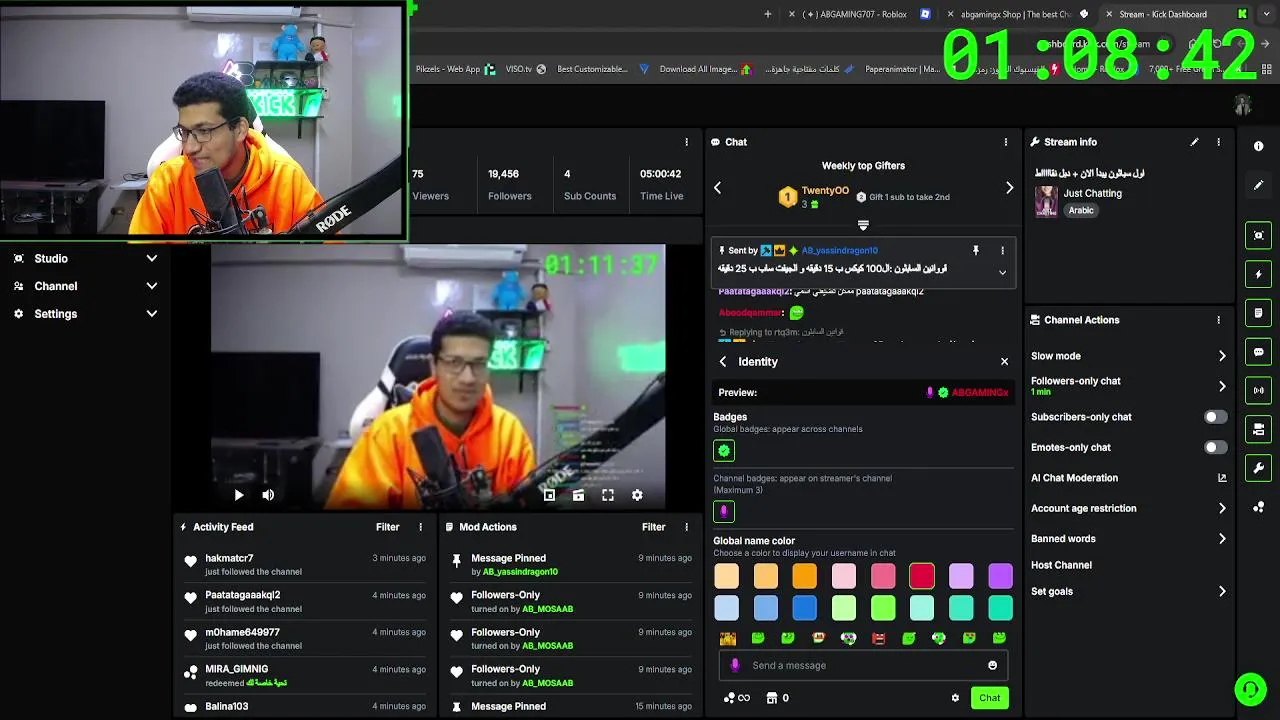
Task: Open the Stream info three-dot menu
Action: [1218, 142]
